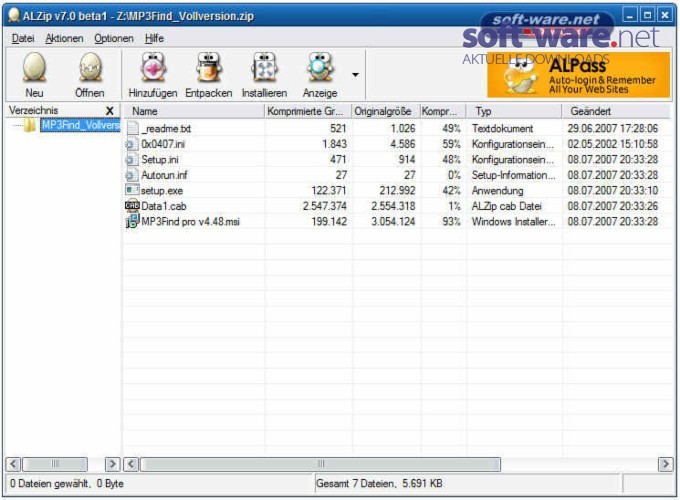Sort by Kompr... ratio column header
The image size is (680, 500).
pos(443,111)
